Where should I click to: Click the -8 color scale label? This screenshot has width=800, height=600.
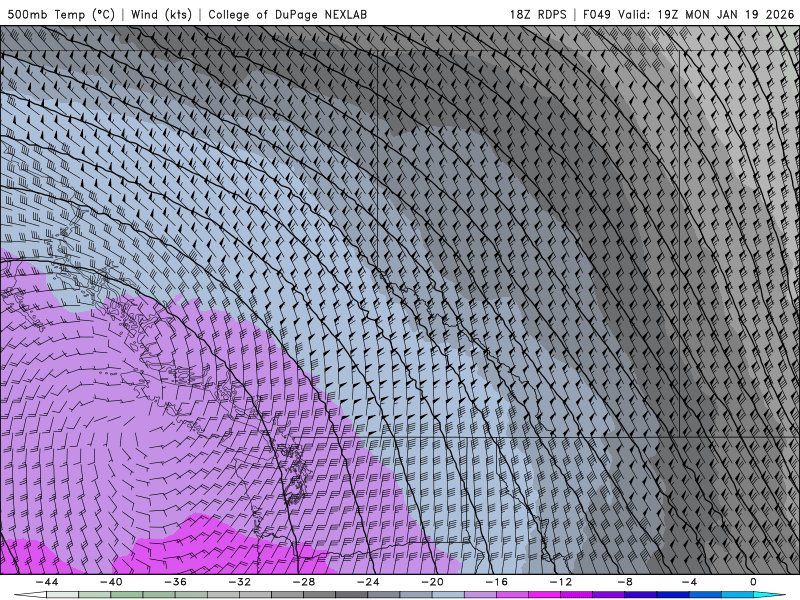coord(625,582)
